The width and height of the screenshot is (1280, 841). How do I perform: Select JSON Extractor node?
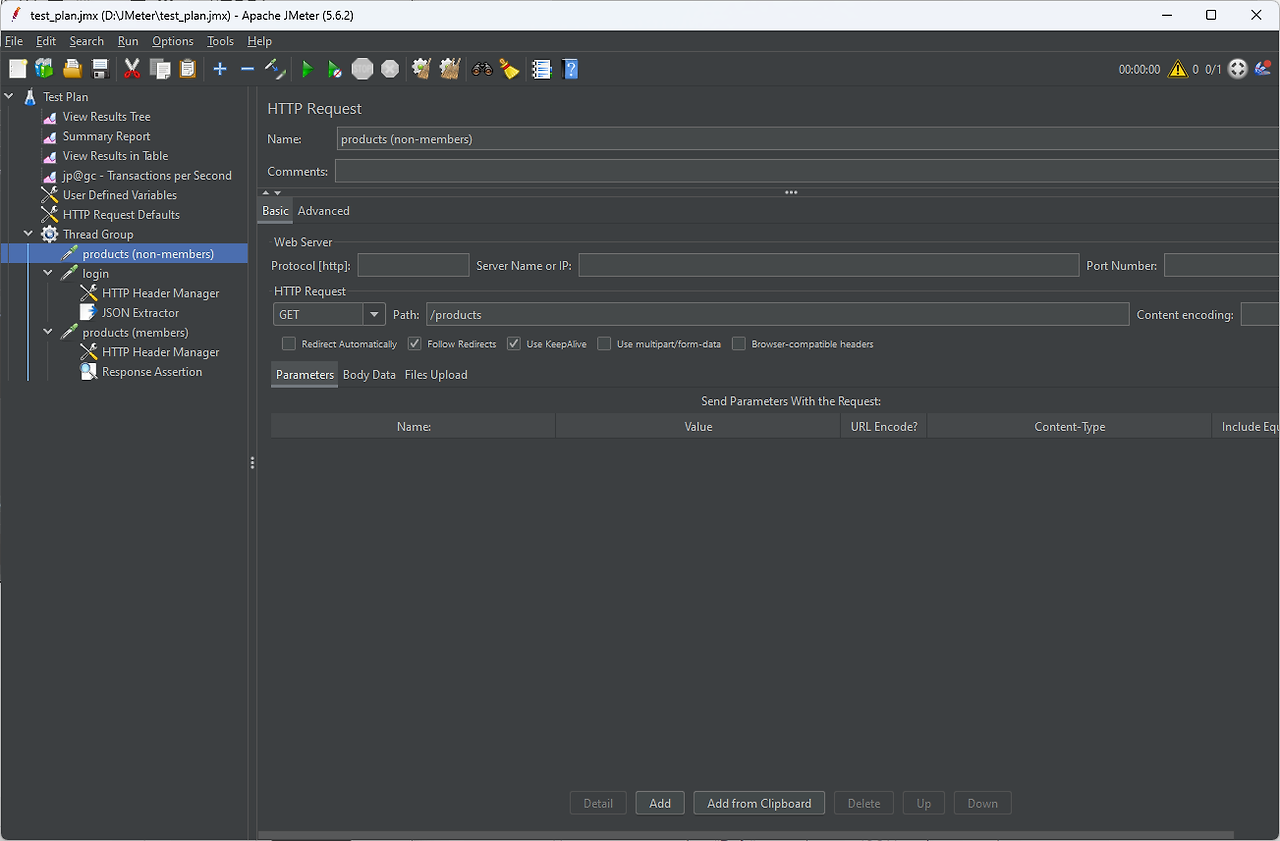click(x=140, y=312)
